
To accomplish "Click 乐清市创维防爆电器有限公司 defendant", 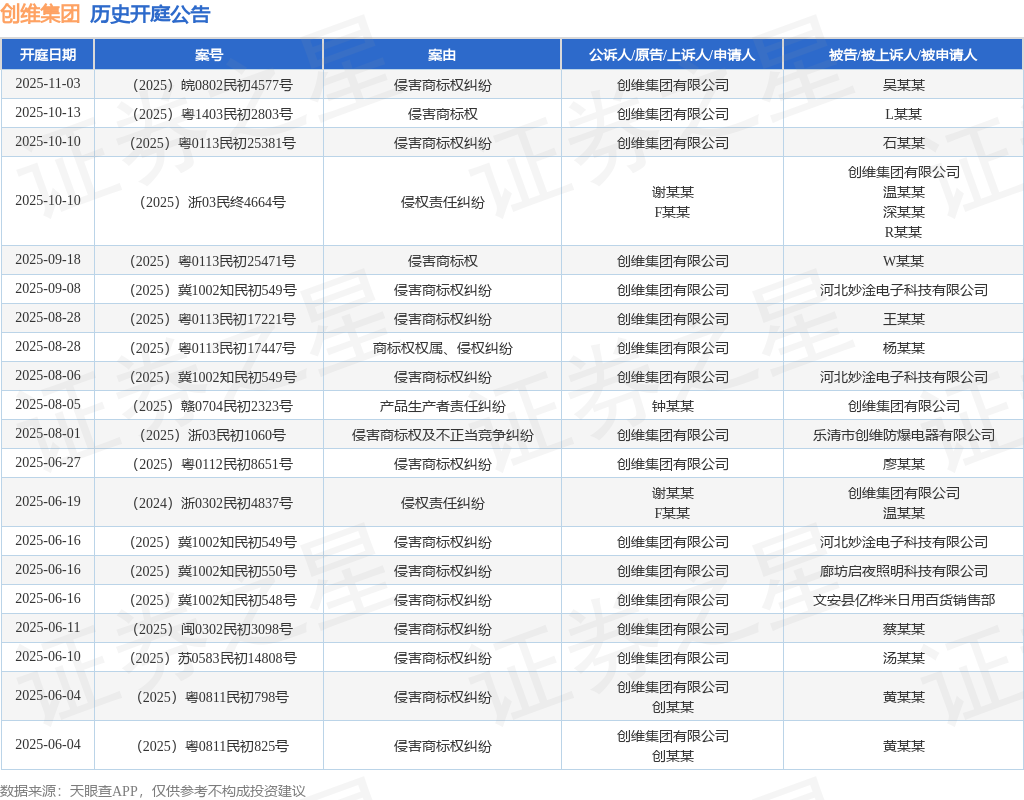I will tap(904, 435).
